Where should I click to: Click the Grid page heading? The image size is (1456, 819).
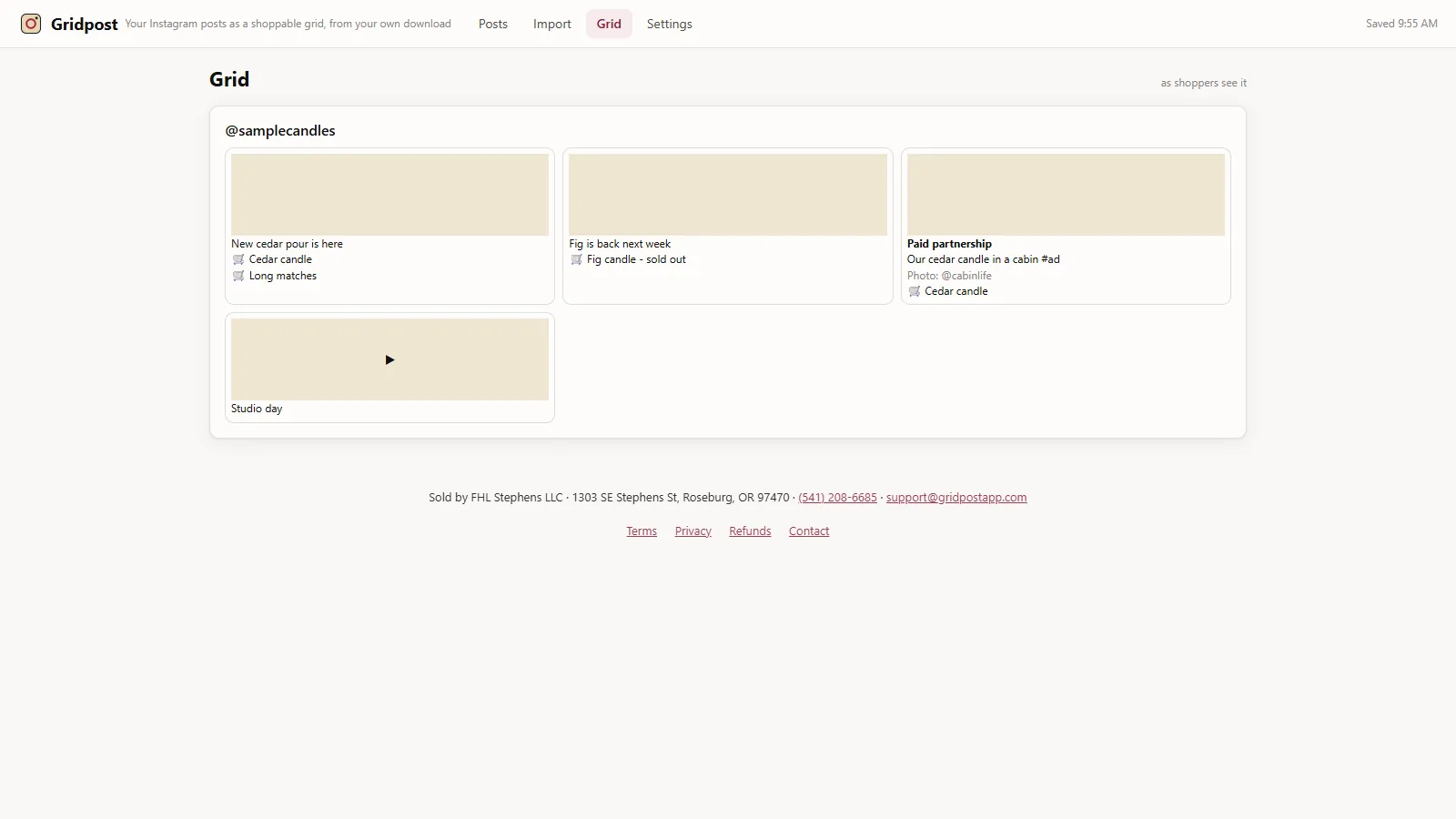(x=229, y=79)
